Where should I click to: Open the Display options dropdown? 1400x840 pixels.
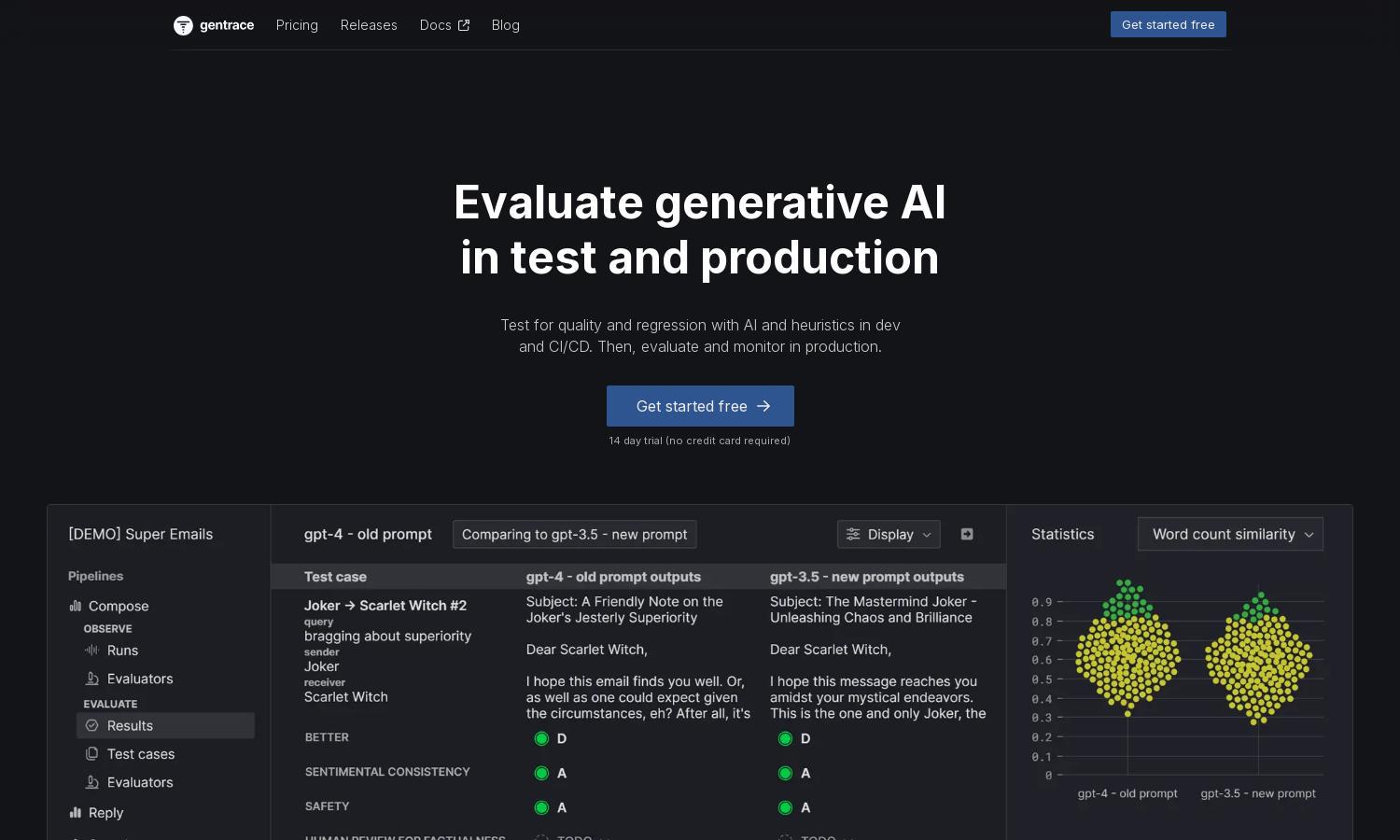pyautogui.click(x=889, y=534)
